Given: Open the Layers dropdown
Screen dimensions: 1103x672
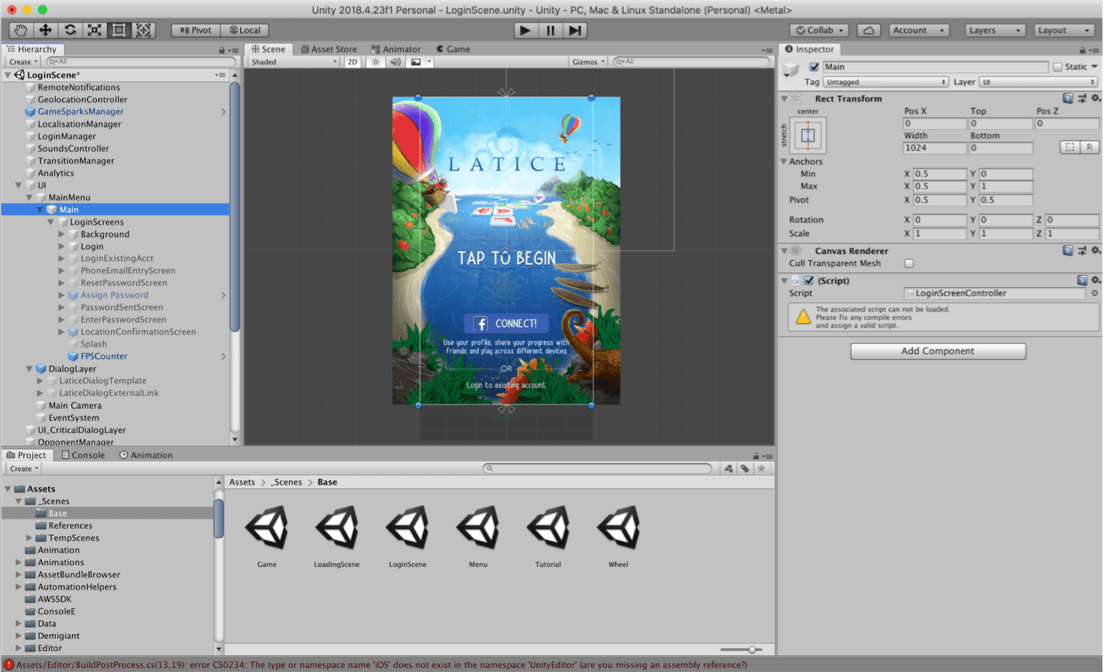Looking at the screenshot, I should click(995, 30).
